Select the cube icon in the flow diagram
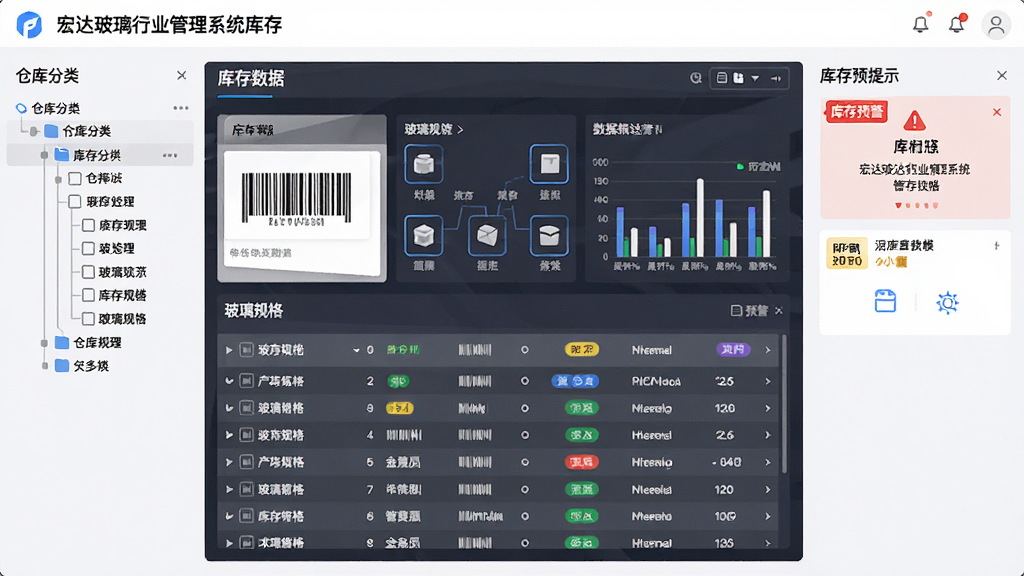1024x576 pixels. 424,235
